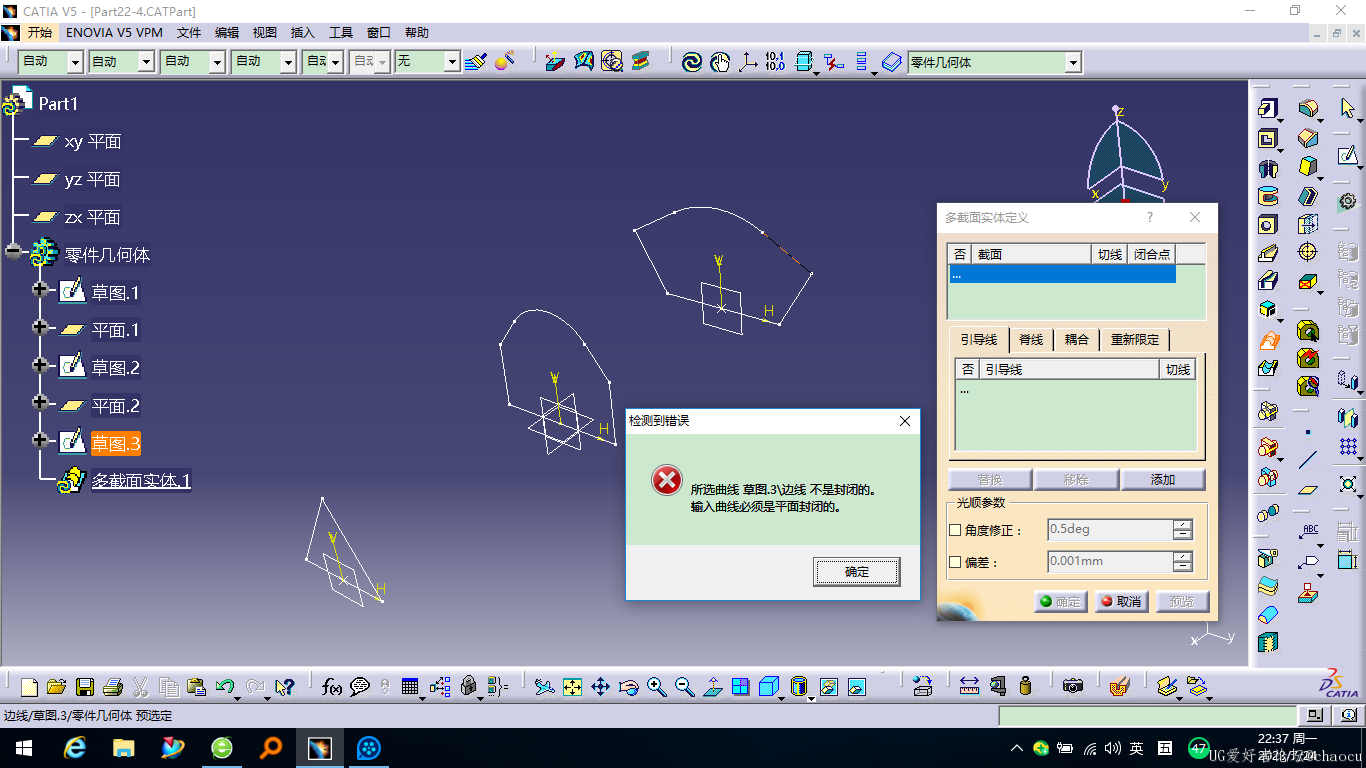
Task: Switch to the 重新限定 tab
Action: click(1135, 340)
